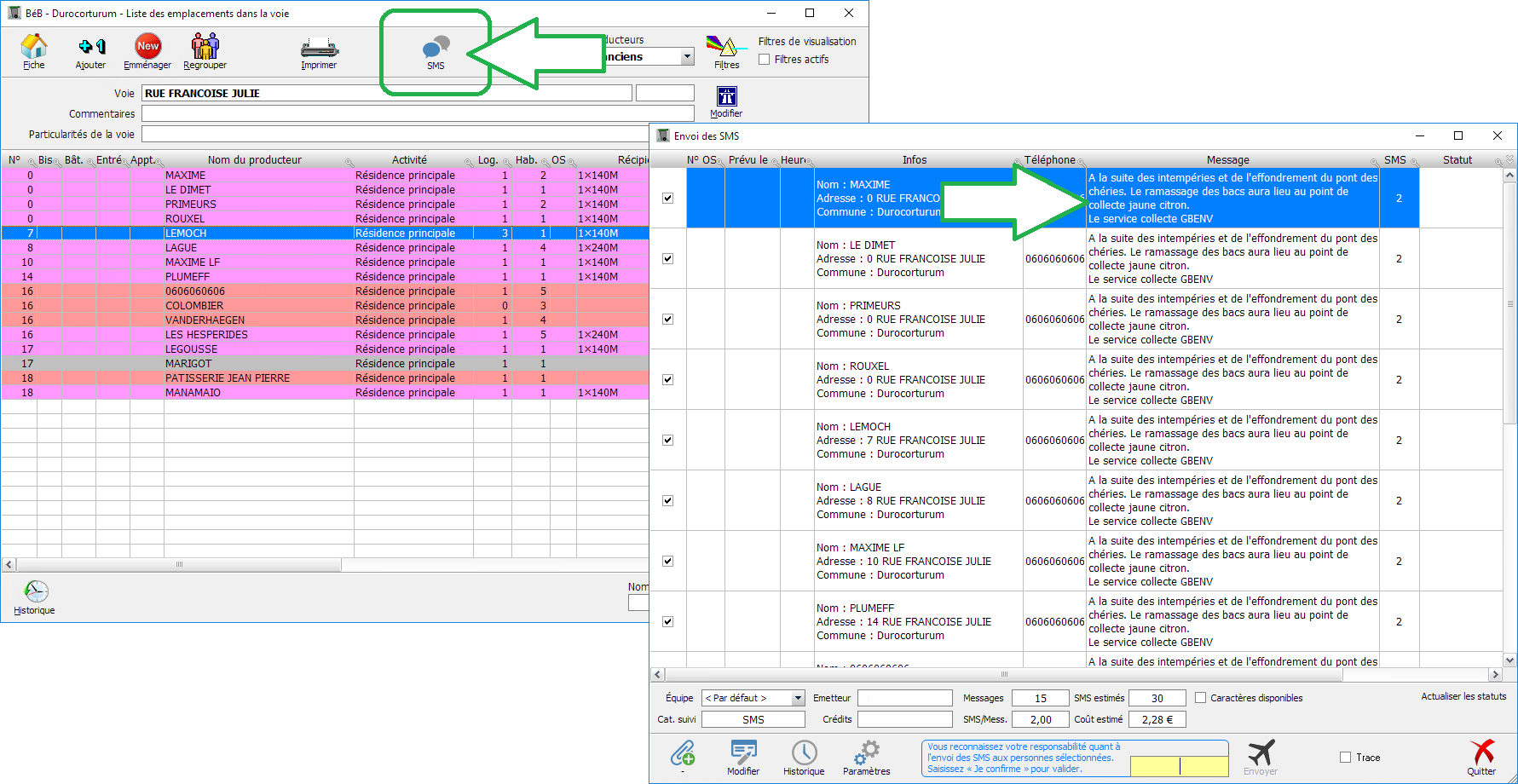Click the yellow confirmation input field
The height and width of the screenshot is (784, 1518).
[1179, 766]
